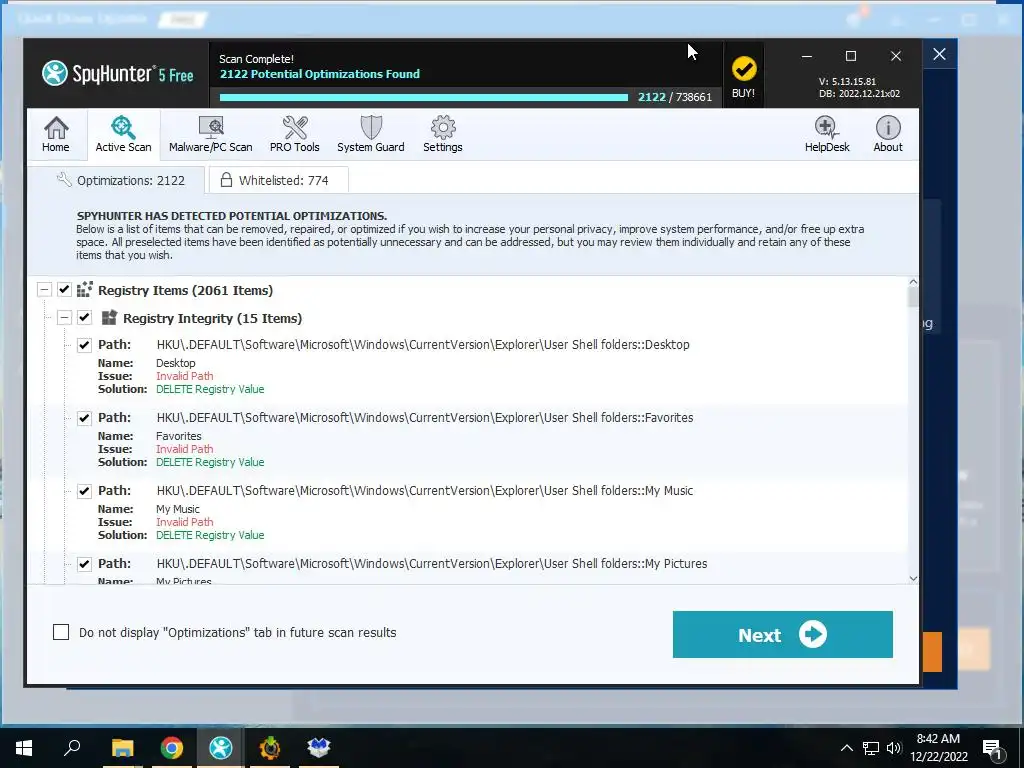Viewport: 1024px width, 768px height.
Task: Toggle the Registry Integrity checkbox
Action: tap(84, 317)
